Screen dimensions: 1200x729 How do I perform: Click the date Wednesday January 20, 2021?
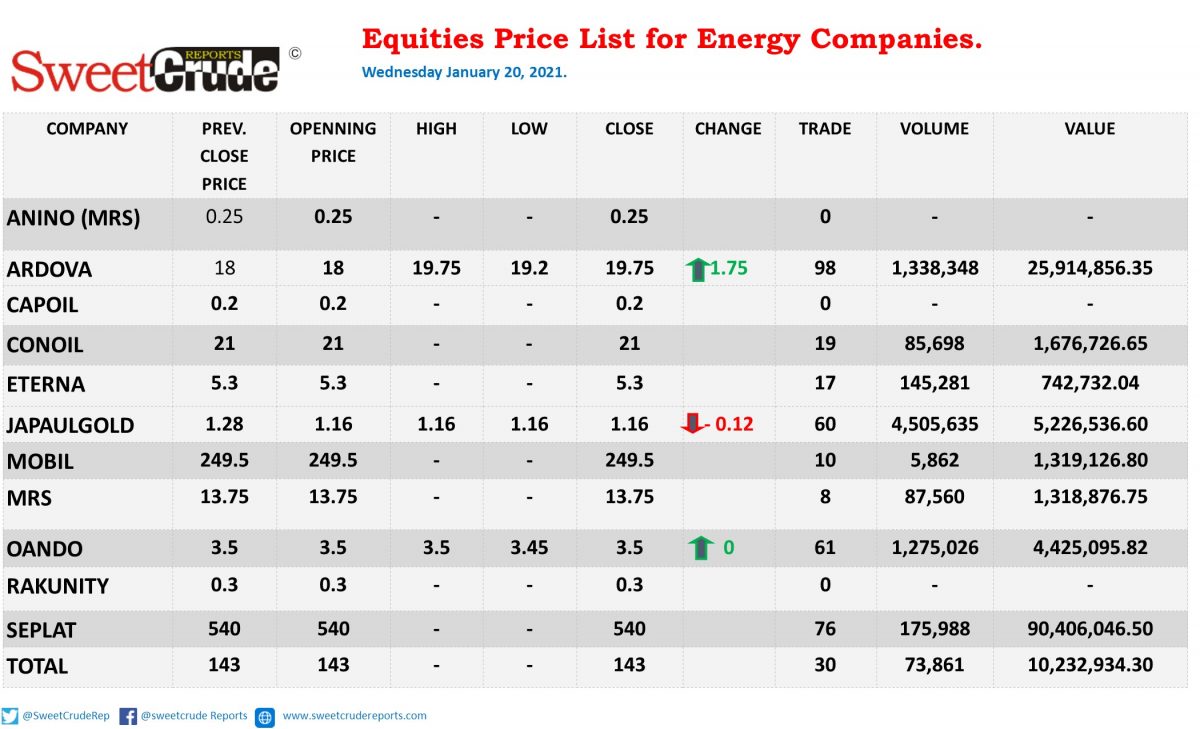[x=464, y=73]
